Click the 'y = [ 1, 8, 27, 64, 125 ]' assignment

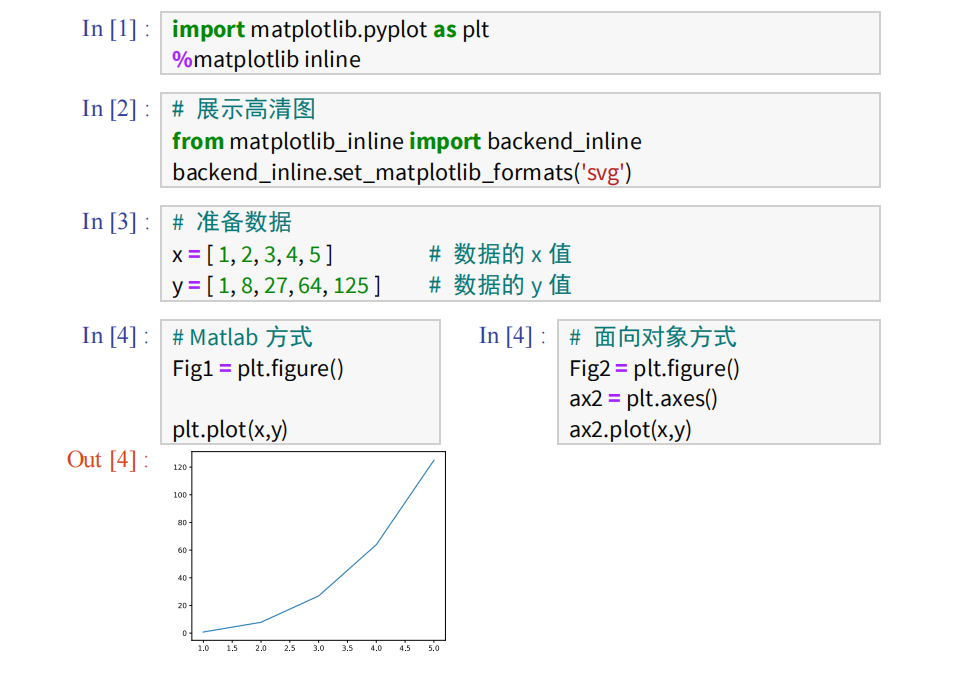(276, 286)
